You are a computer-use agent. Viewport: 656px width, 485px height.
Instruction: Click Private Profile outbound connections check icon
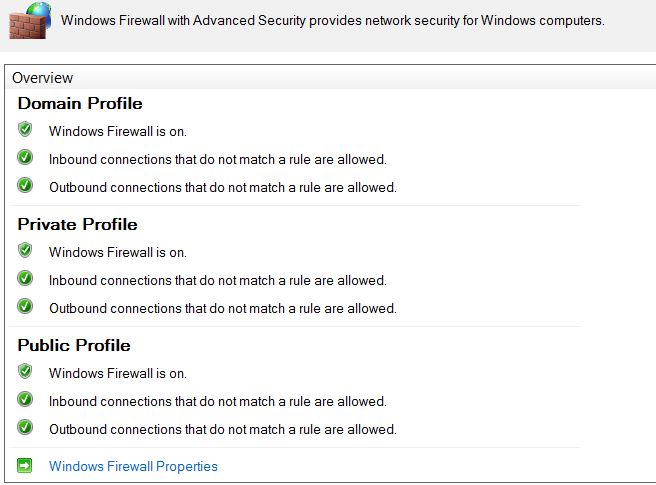coord(25,307)
